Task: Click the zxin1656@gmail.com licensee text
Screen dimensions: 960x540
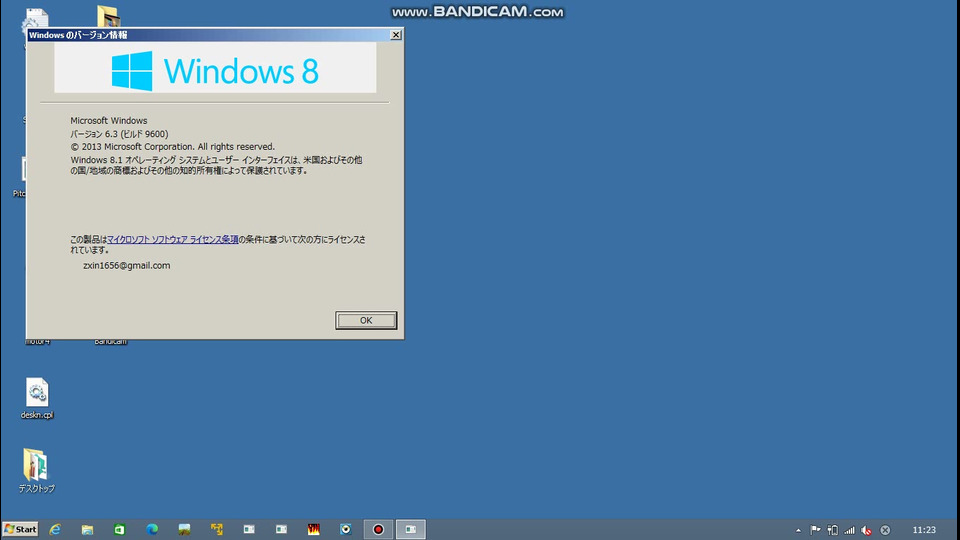Action: point(127,265)
